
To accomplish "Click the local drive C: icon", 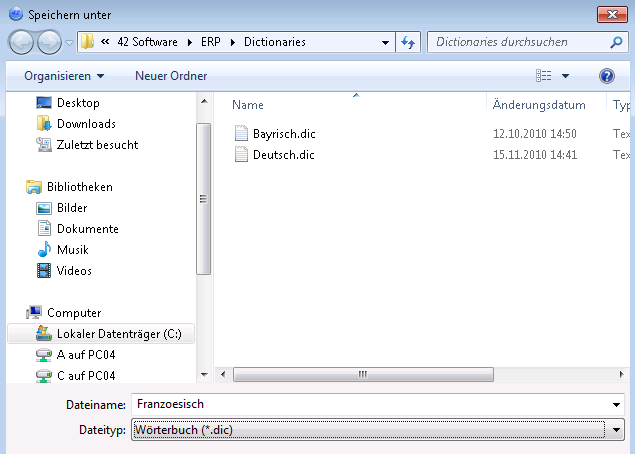I will [44, 333].
